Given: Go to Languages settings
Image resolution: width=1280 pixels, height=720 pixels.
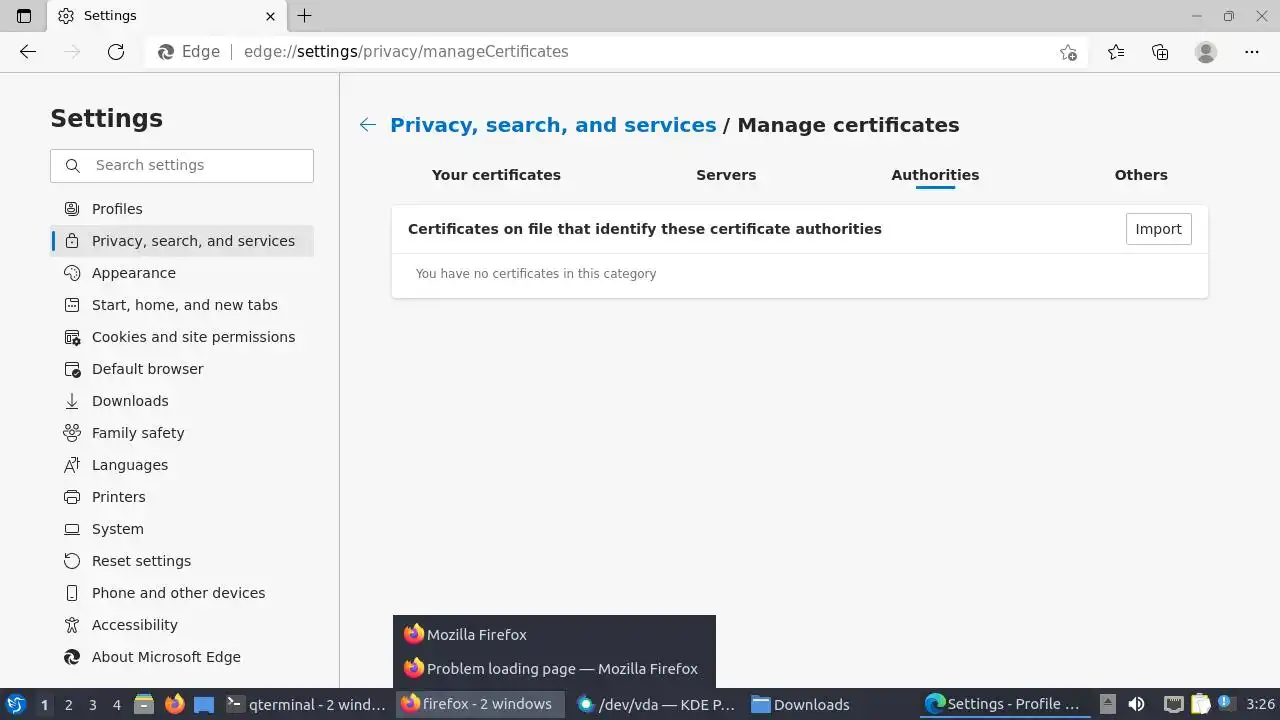Looking at the screenshot, I should pyautogui.click(x=182, y=465).
